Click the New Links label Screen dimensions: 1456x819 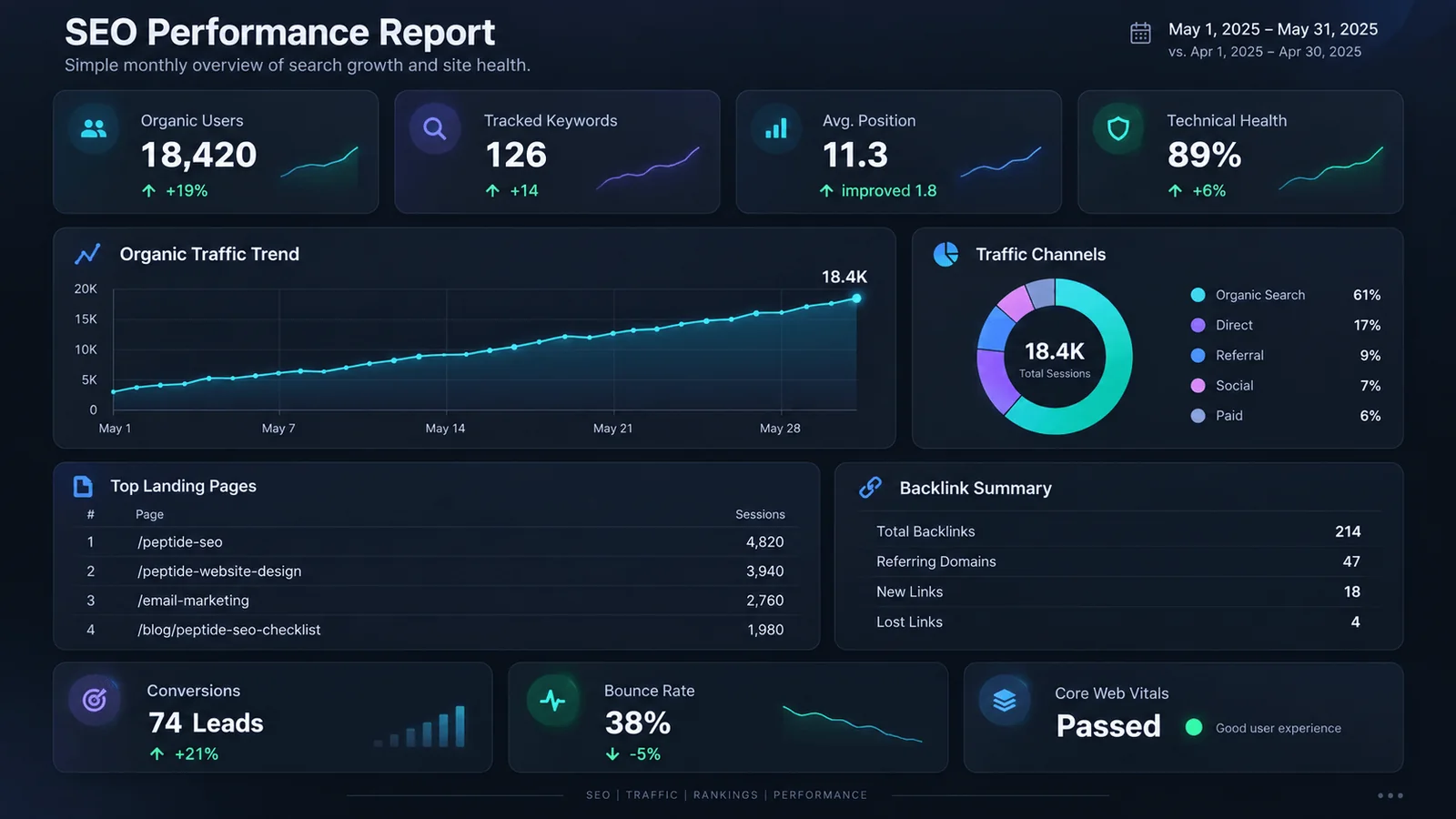[910, 591]
